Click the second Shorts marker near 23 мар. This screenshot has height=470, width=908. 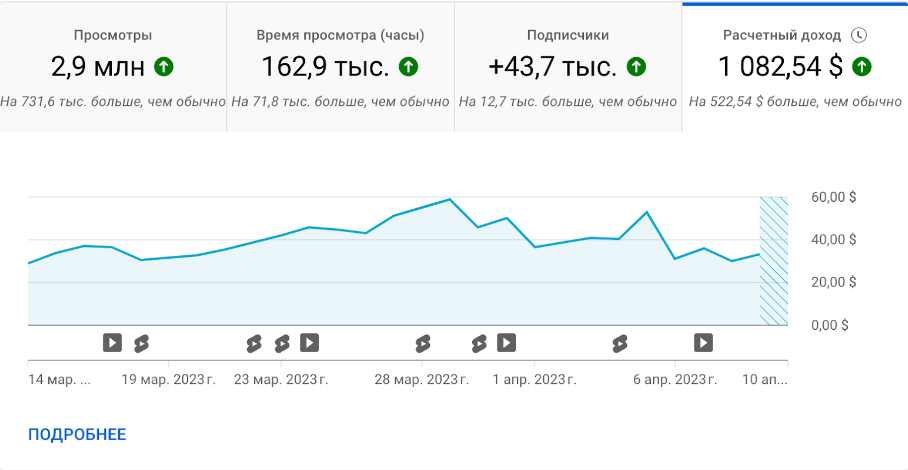point(282,343)
